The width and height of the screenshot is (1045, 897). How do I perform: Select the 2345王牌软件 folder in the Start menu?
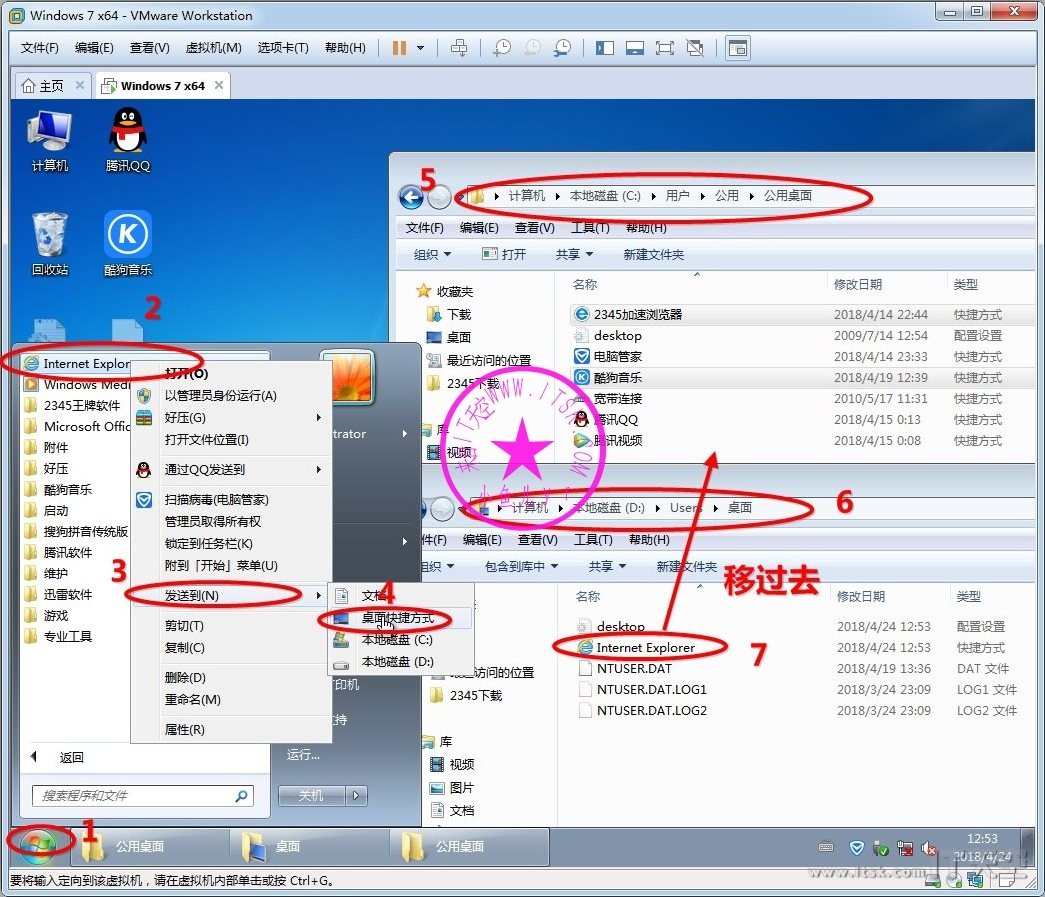point(82,406)
